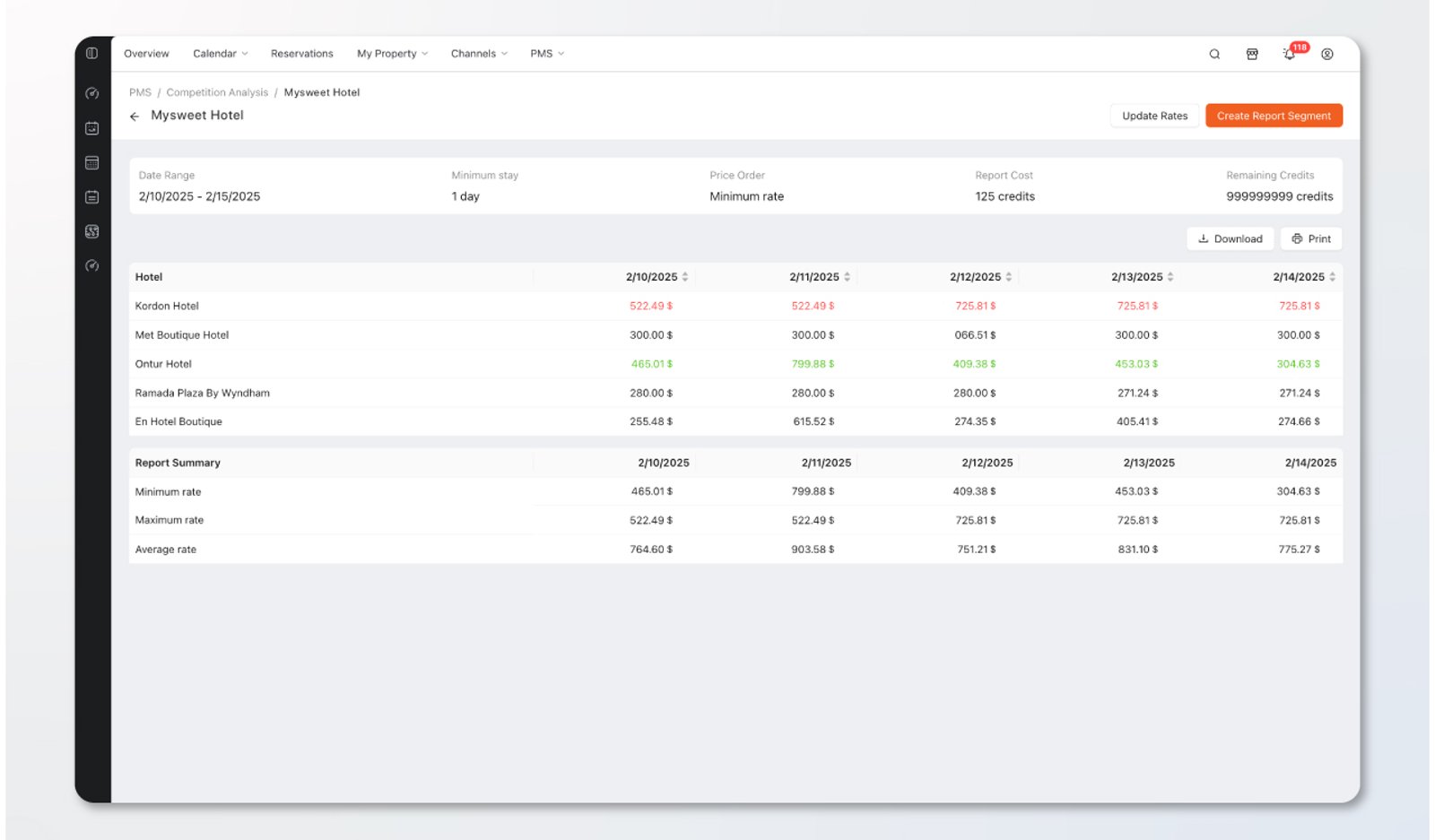The height and width of the screenshot is (840, 1435).
Task: Click En Hotel Boutique rate 615.52 $
Action: (x=813, y=421)
